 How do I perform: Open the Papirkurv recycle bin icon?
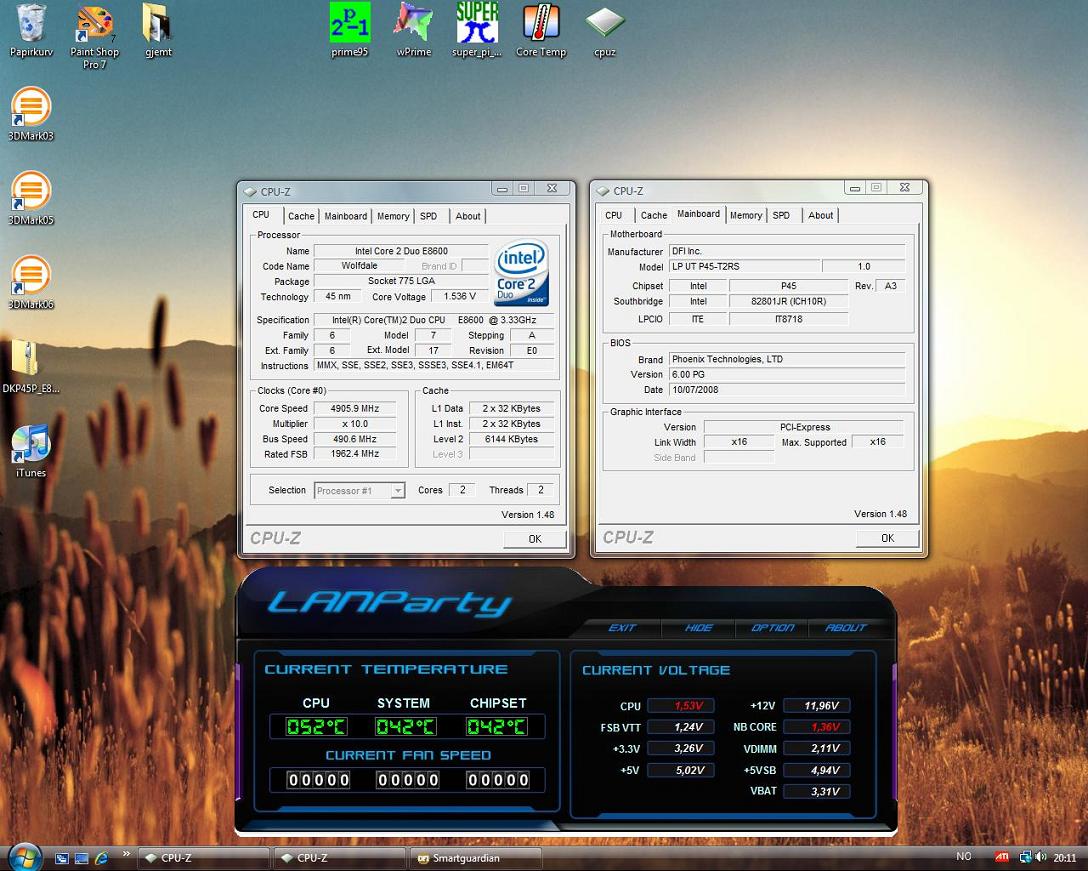(x=31, y=31)
